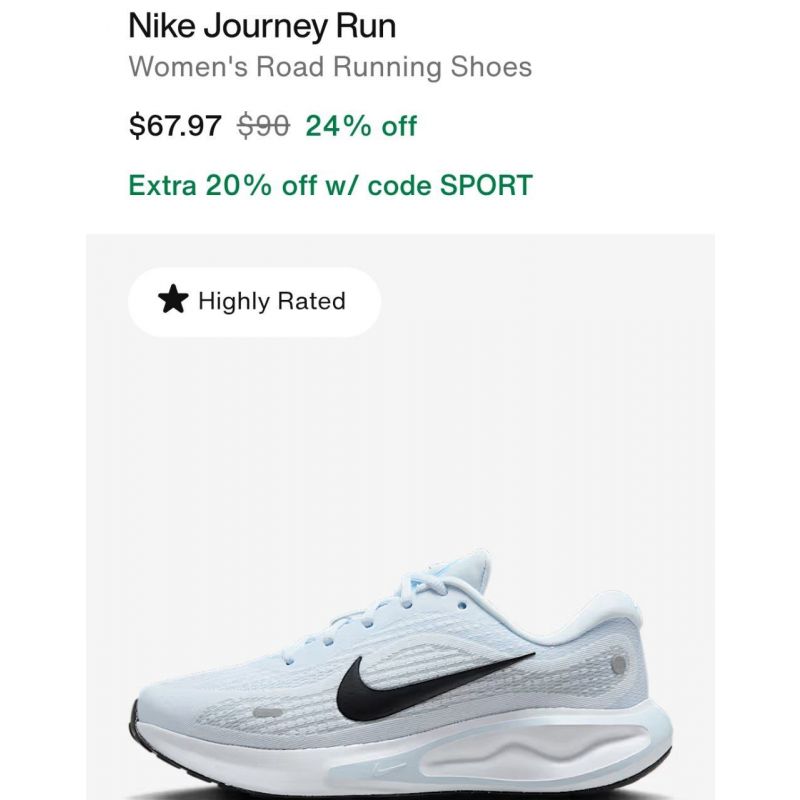Click the crossed-out $90 original price
Image resolution: width=800 pixels, height=800 pixels.
263,126
